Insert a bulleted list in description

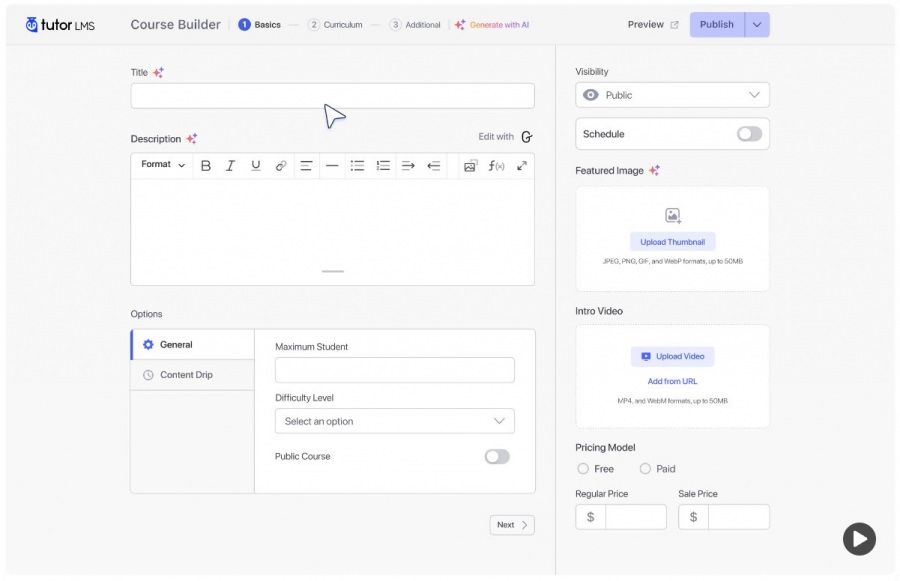coord(357,166)
